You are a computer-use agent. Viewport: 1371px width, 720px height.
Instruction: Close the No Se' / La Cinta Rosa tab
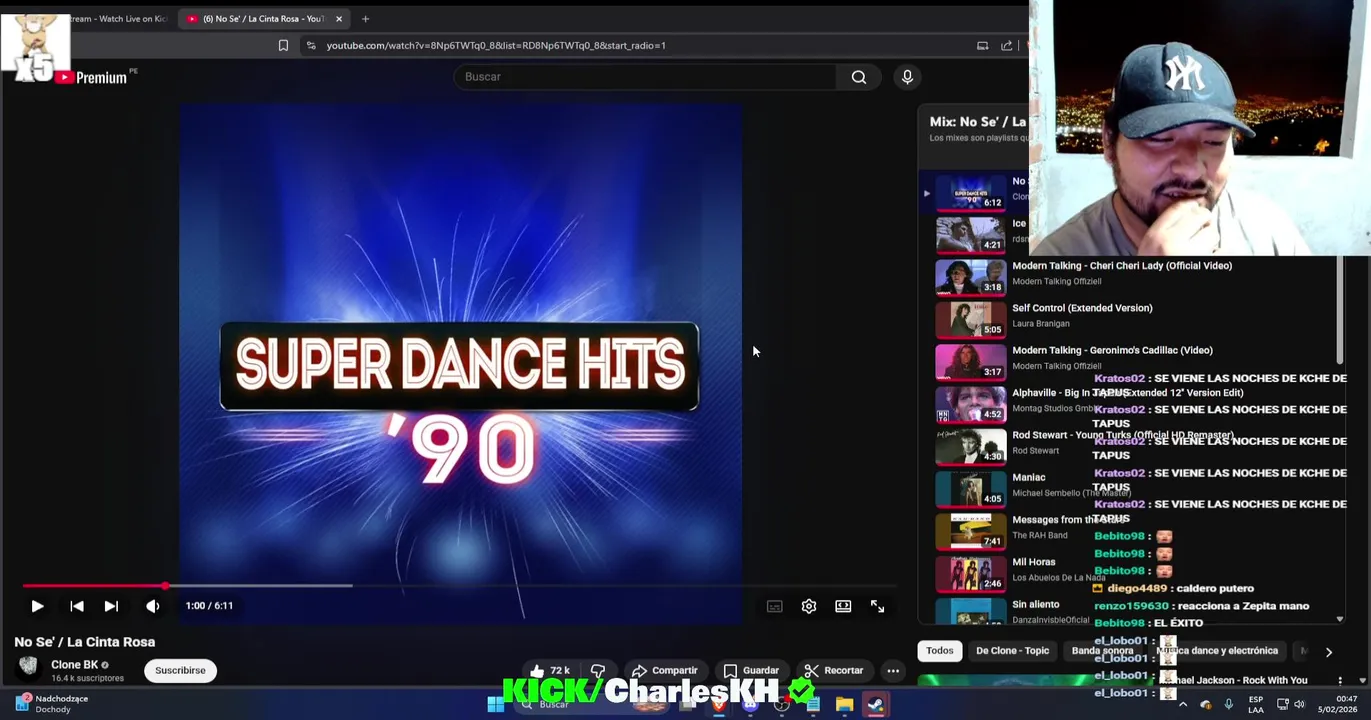[339, 18]
